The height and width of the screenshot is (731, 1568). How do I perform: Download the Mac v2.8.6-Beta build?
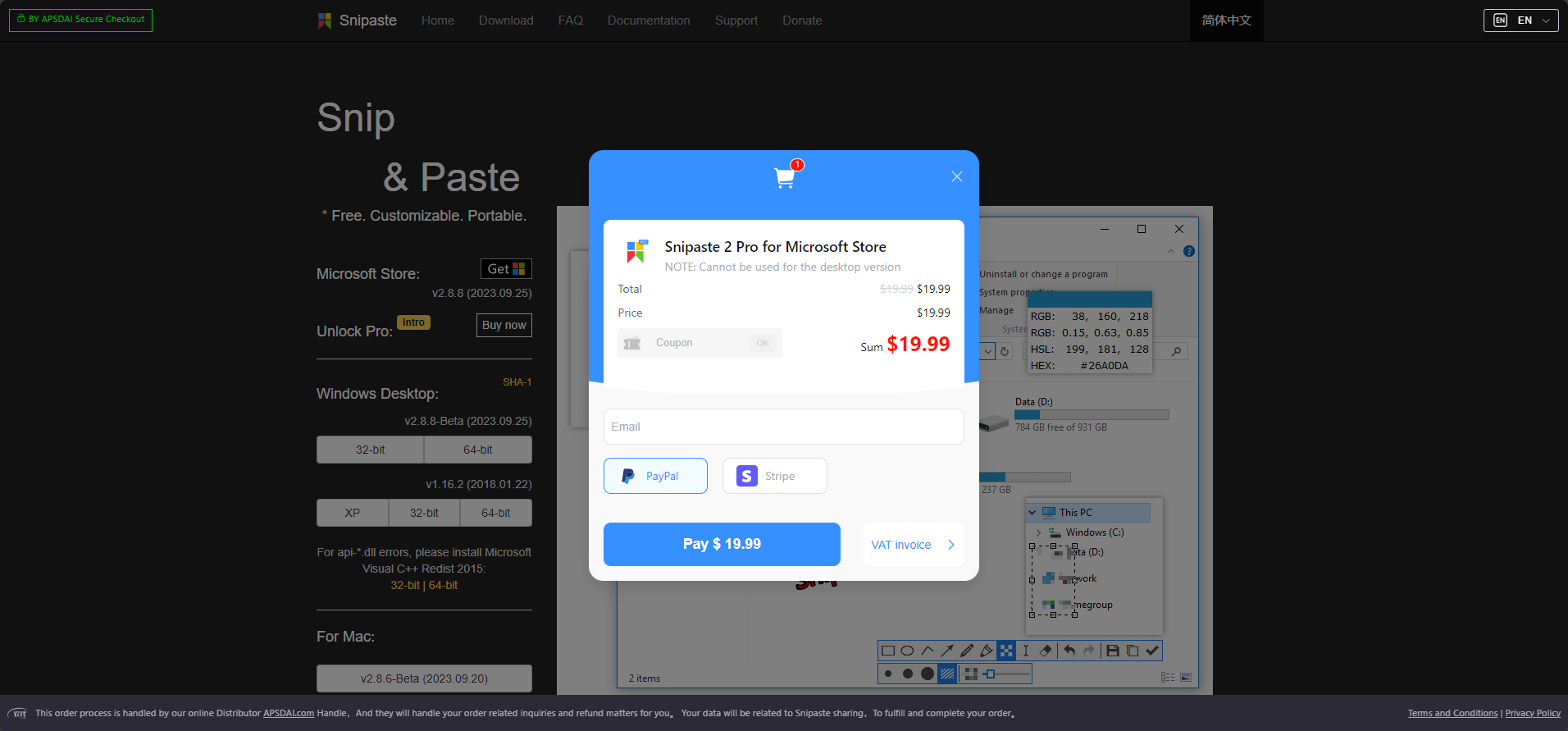coord(424,678)
